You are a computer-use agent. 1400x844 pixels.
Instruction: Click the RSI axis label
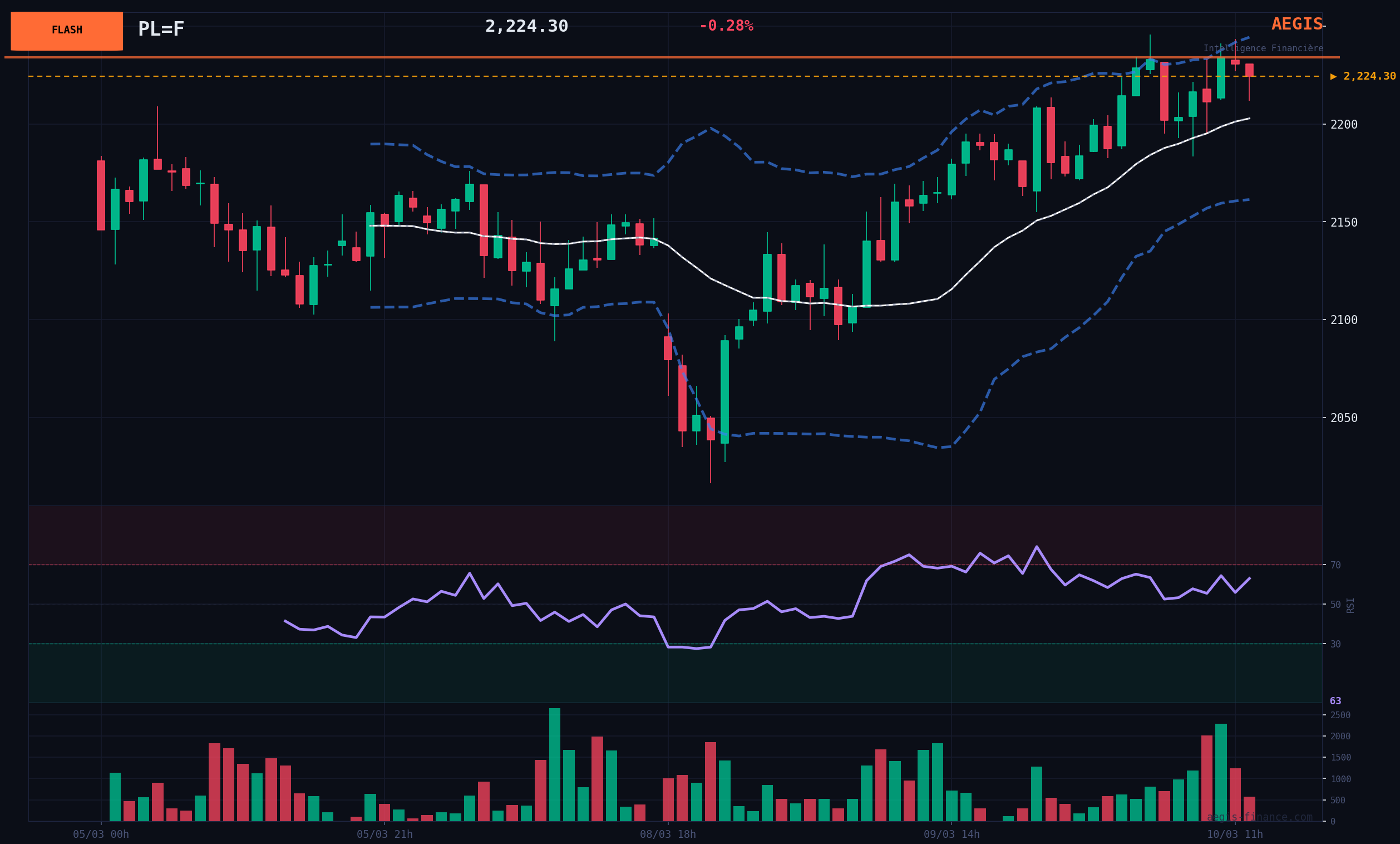coord(1350,605)
